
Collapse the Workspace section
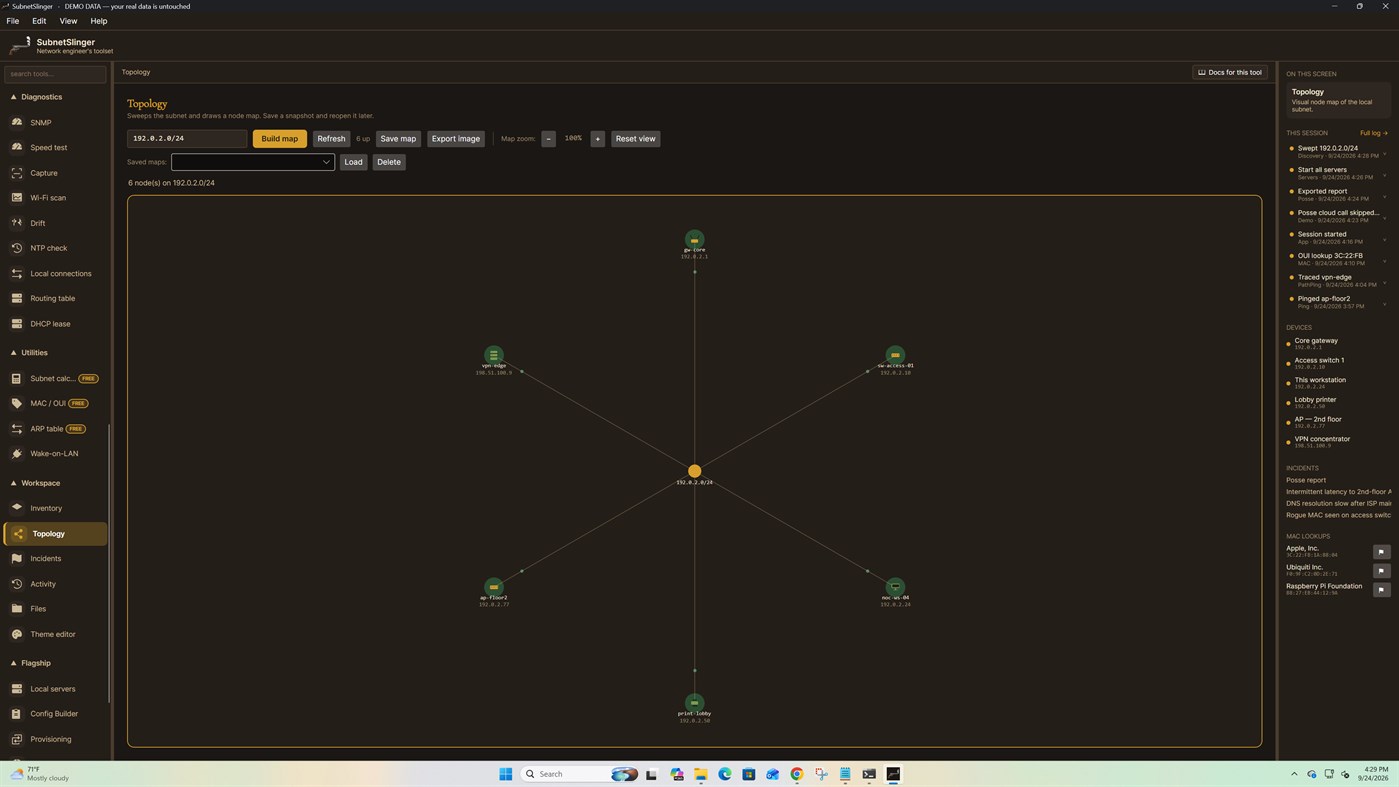point(13,483)
